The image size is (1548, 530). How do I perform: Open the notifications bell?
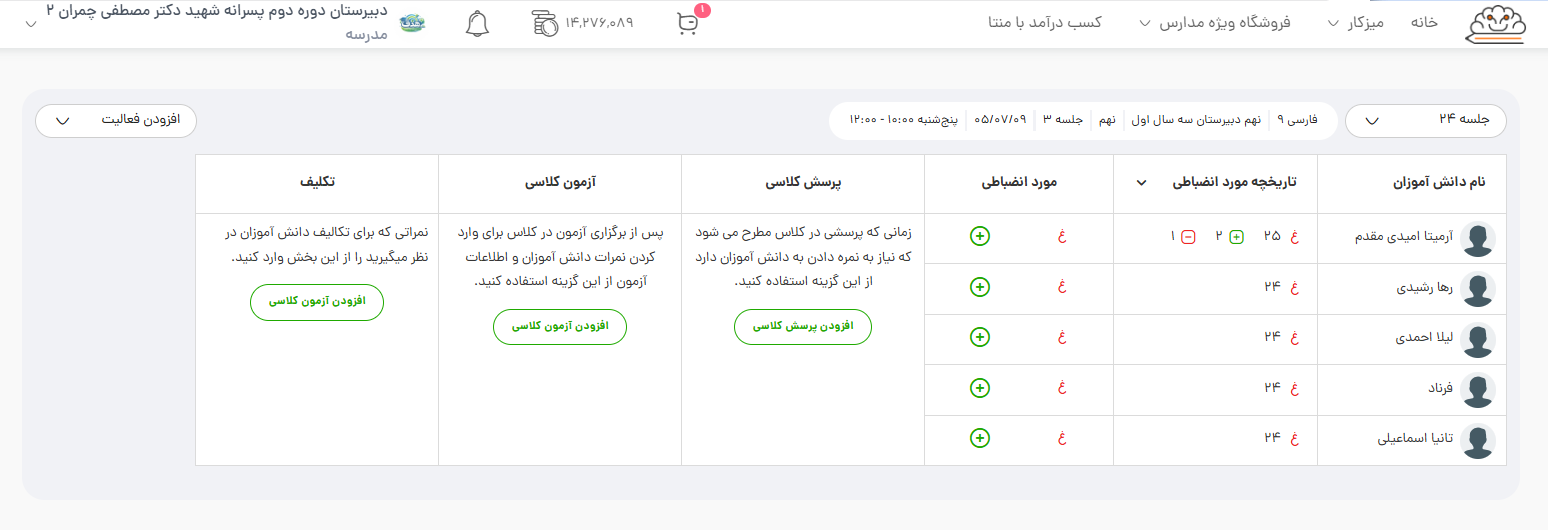coord(478,23)
